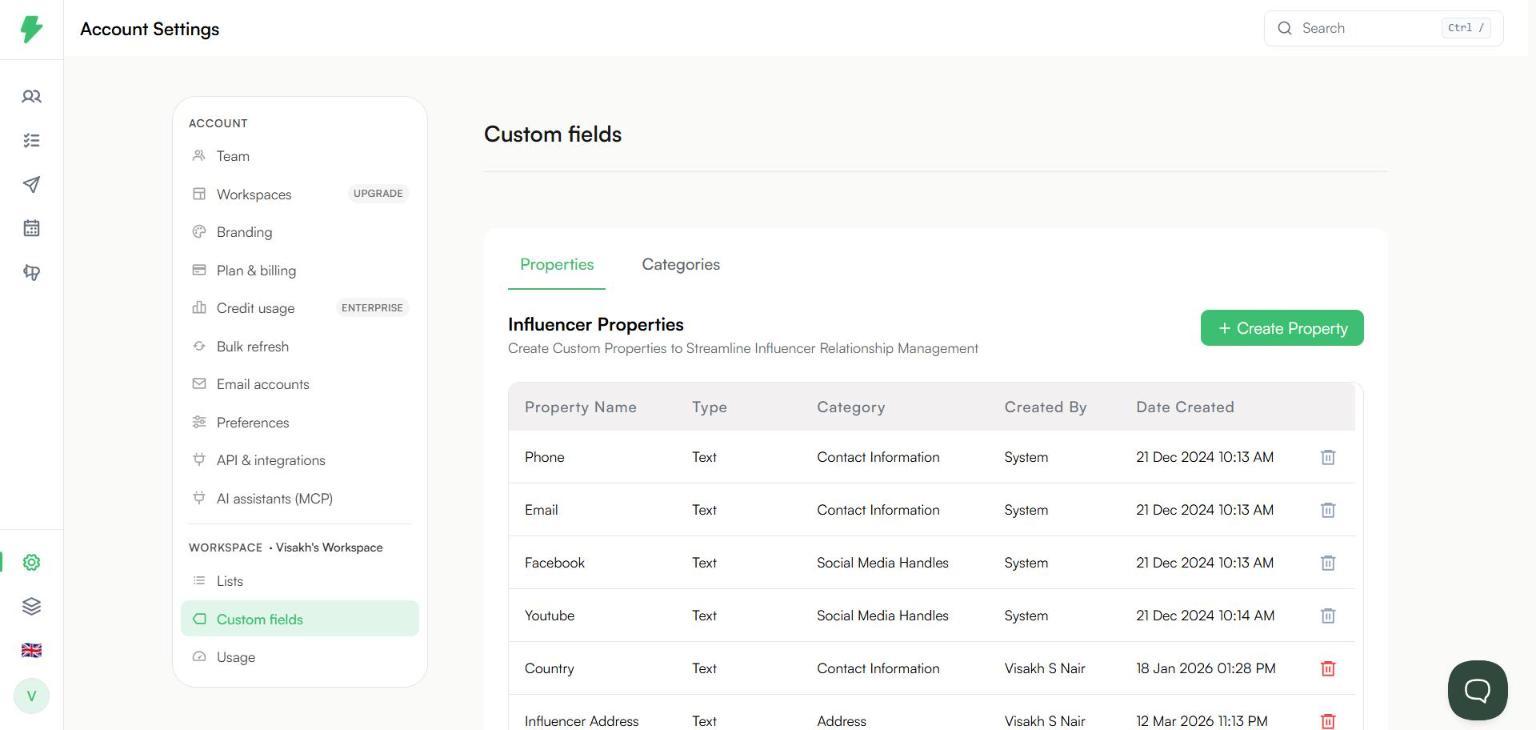1536x730 pixels.
Task: Open workspace Usage page
Action: 300,657
